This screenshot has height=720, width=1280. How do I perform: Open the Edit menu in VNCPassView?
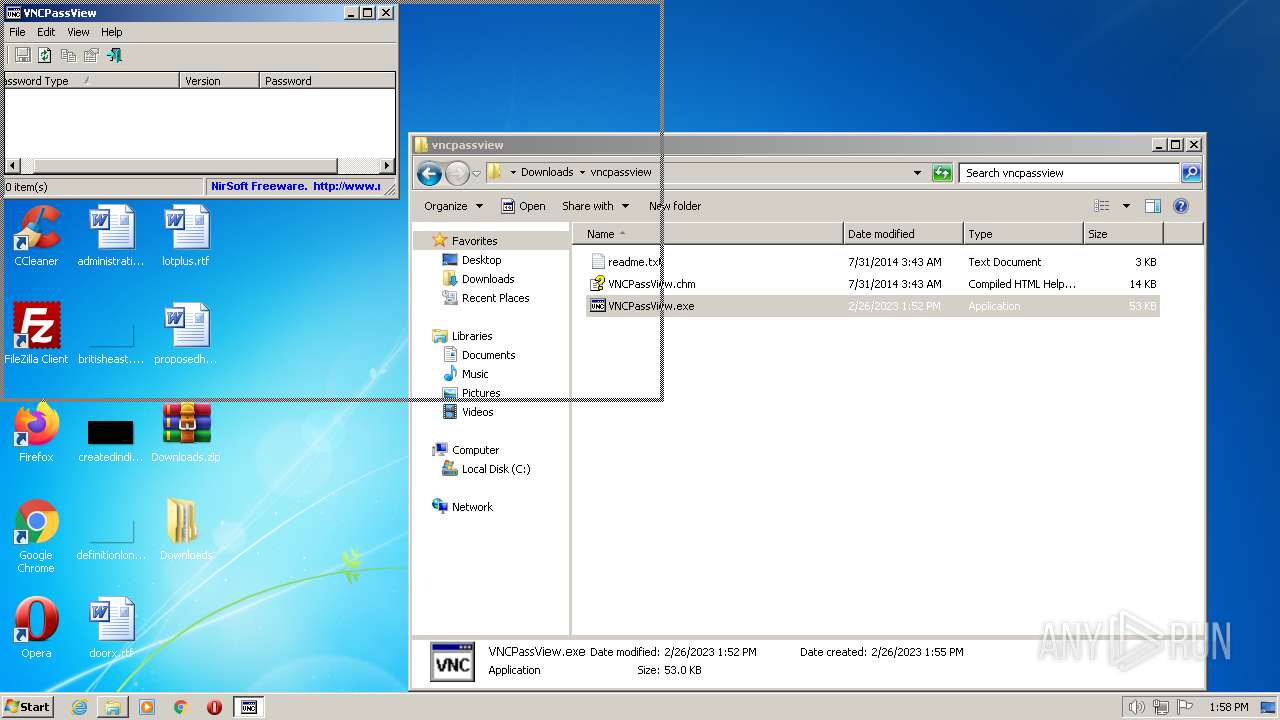[x=46, y=32]
